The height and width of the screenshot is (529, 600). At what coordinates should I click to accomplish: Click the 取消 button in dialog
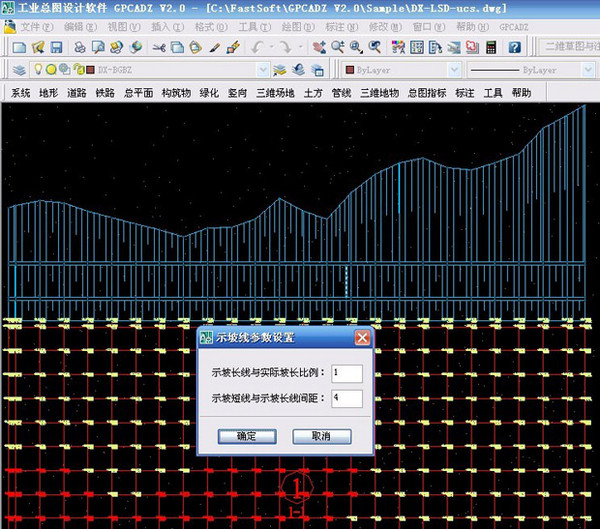coord(320,436)
